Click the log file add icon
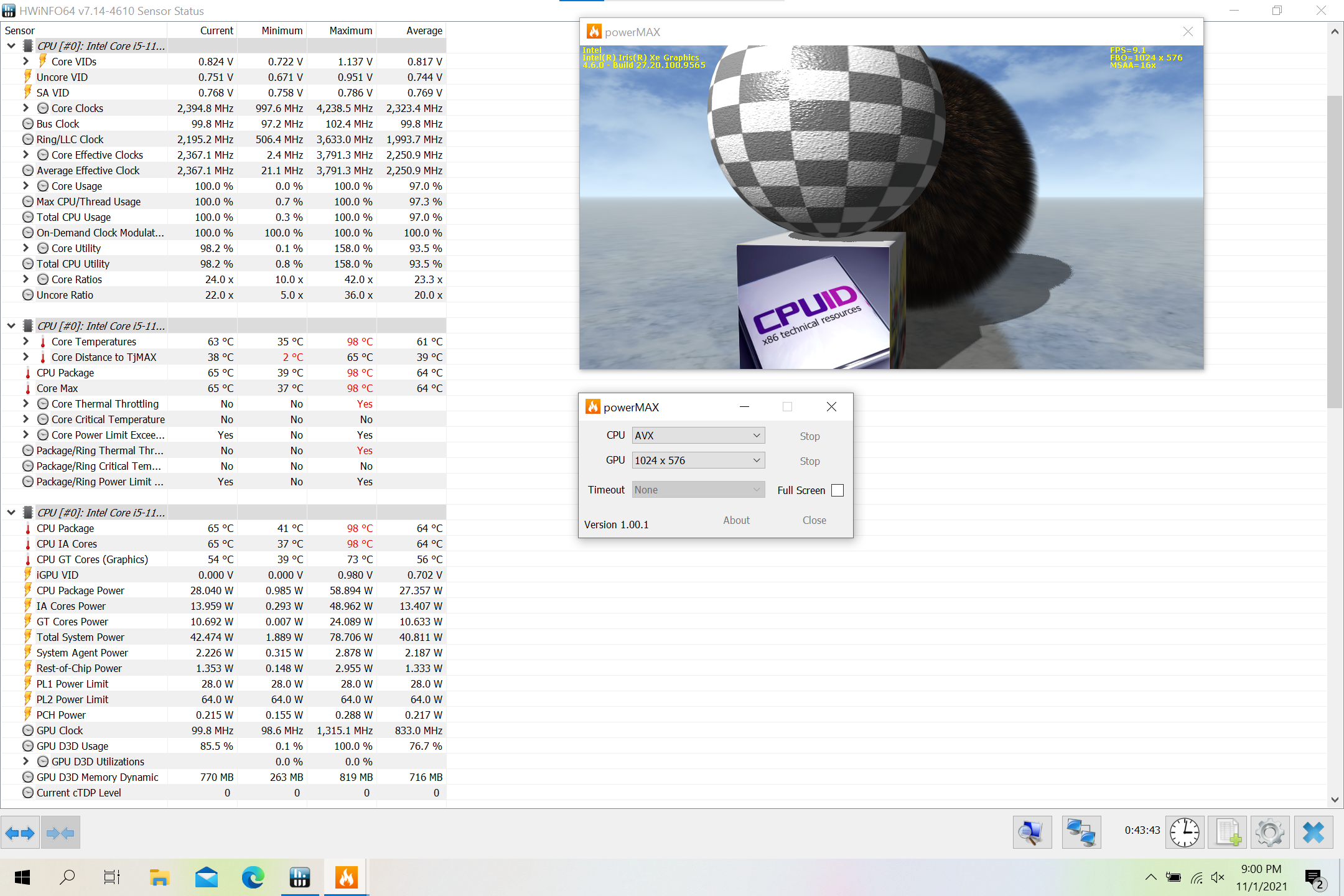The height and width of the screenshot is (896, 1344). (1228, 833)
